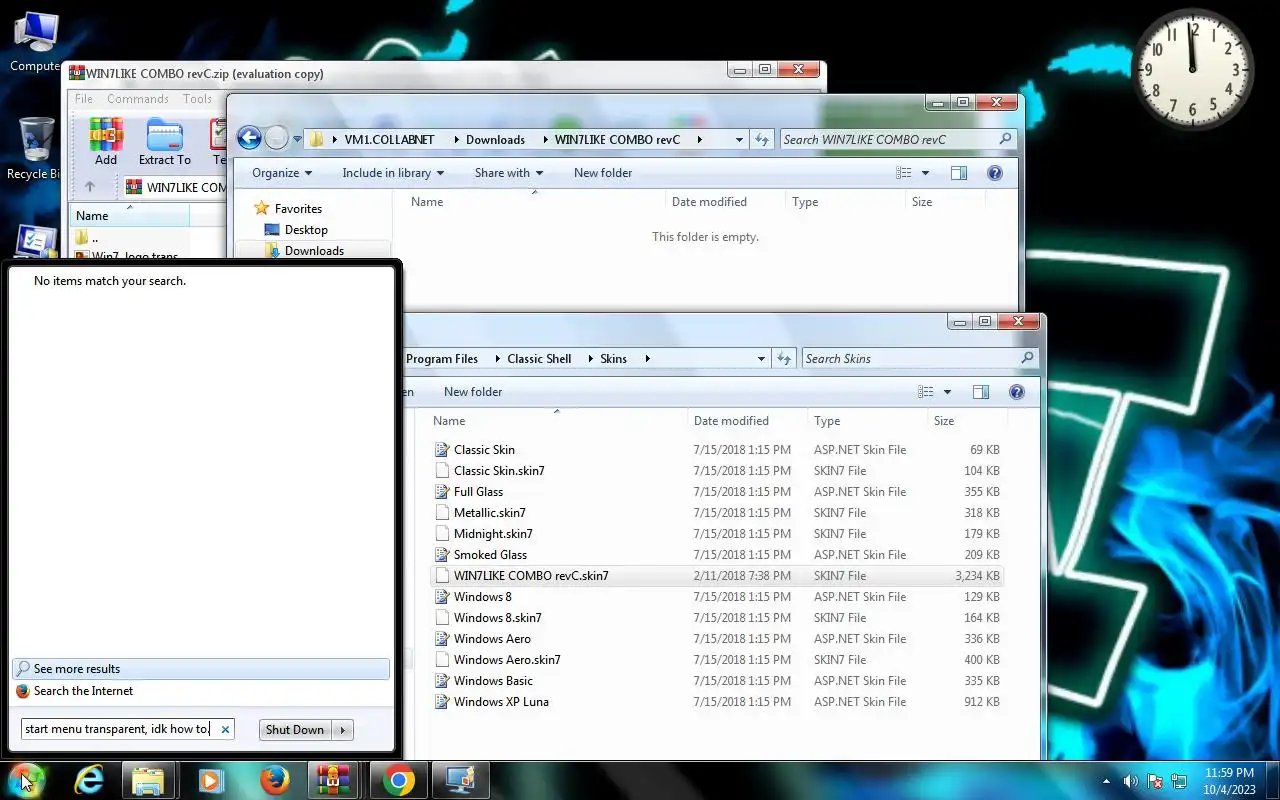Click the volume speaker tray icon
This screenshot has width=1280, height=800.
(x=1131, y=781)
